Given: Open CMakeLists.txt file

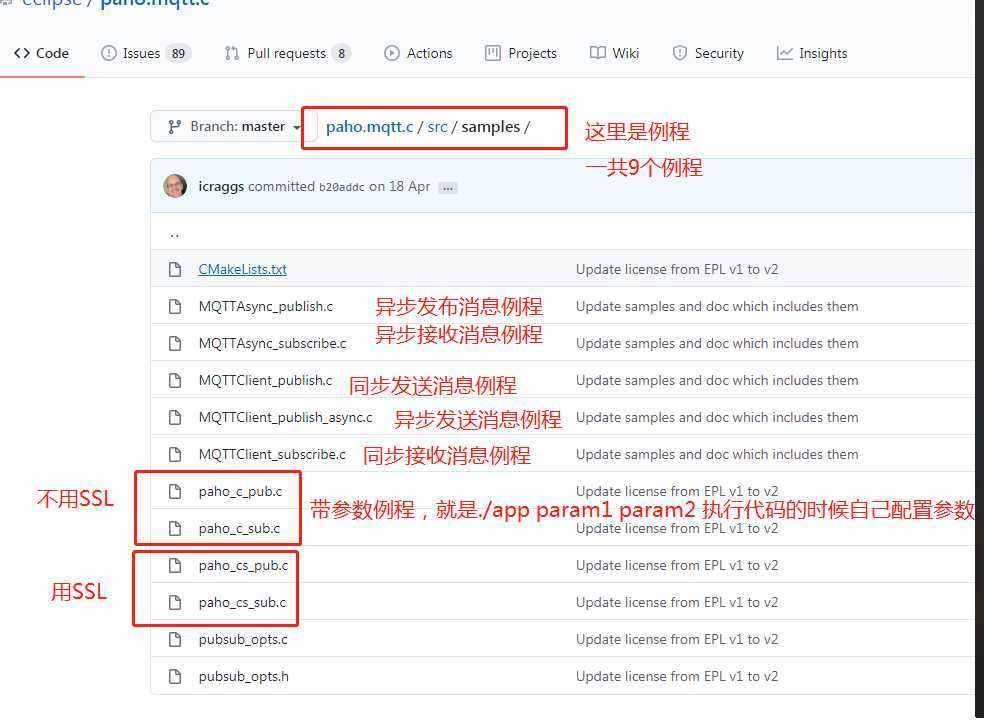Looking at the screenshot, I should (x=242, y=269).
